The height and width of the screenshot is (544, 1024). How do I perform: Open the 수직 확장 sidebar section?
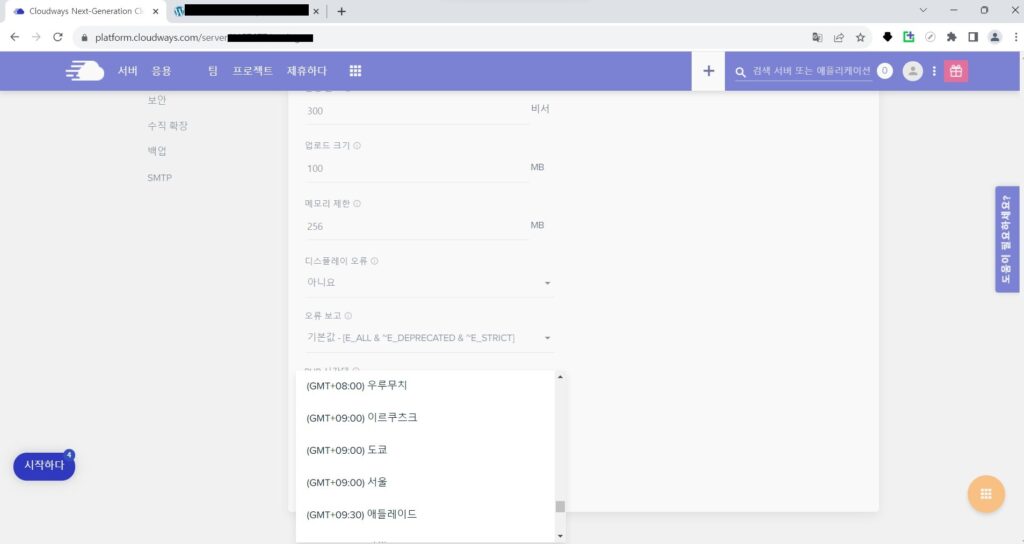pyautogui.click(x=168, y=125)
